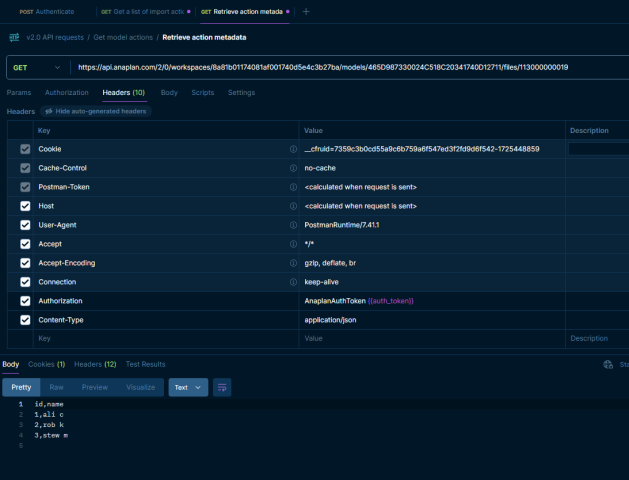Click the application/json Content-Type value
This screenshot has width=629, height=480.
tap(330, 320)
